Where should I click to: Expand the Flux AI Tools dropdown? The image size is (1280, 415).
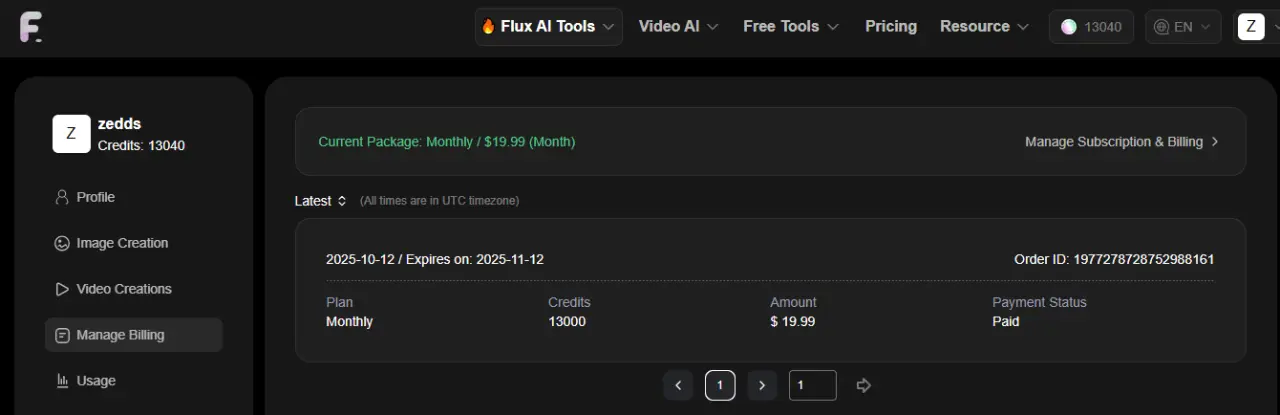tap(548, 27)
